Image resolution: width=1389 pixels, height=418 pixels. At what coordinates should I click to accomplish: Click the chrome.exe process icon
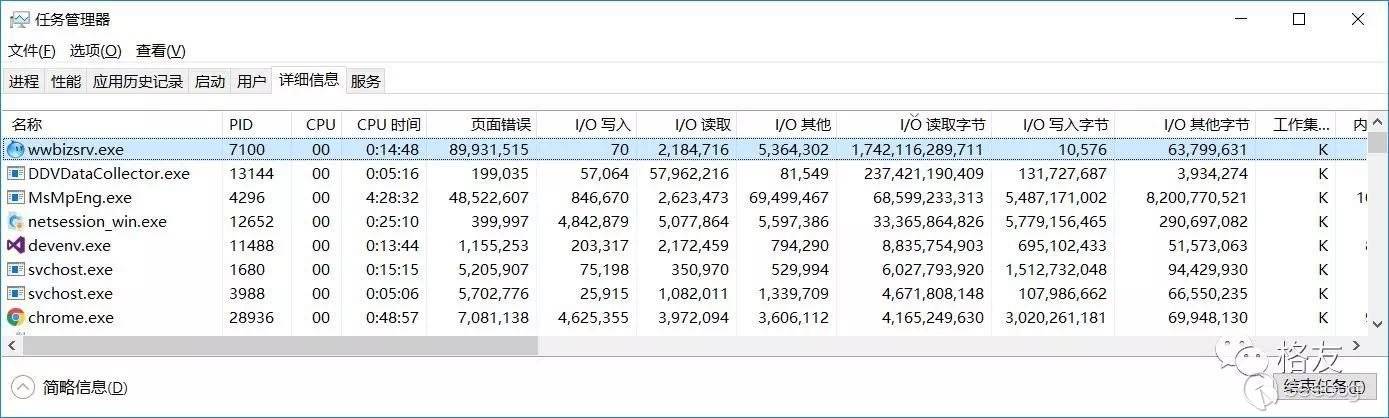click(x=15, y=318)
